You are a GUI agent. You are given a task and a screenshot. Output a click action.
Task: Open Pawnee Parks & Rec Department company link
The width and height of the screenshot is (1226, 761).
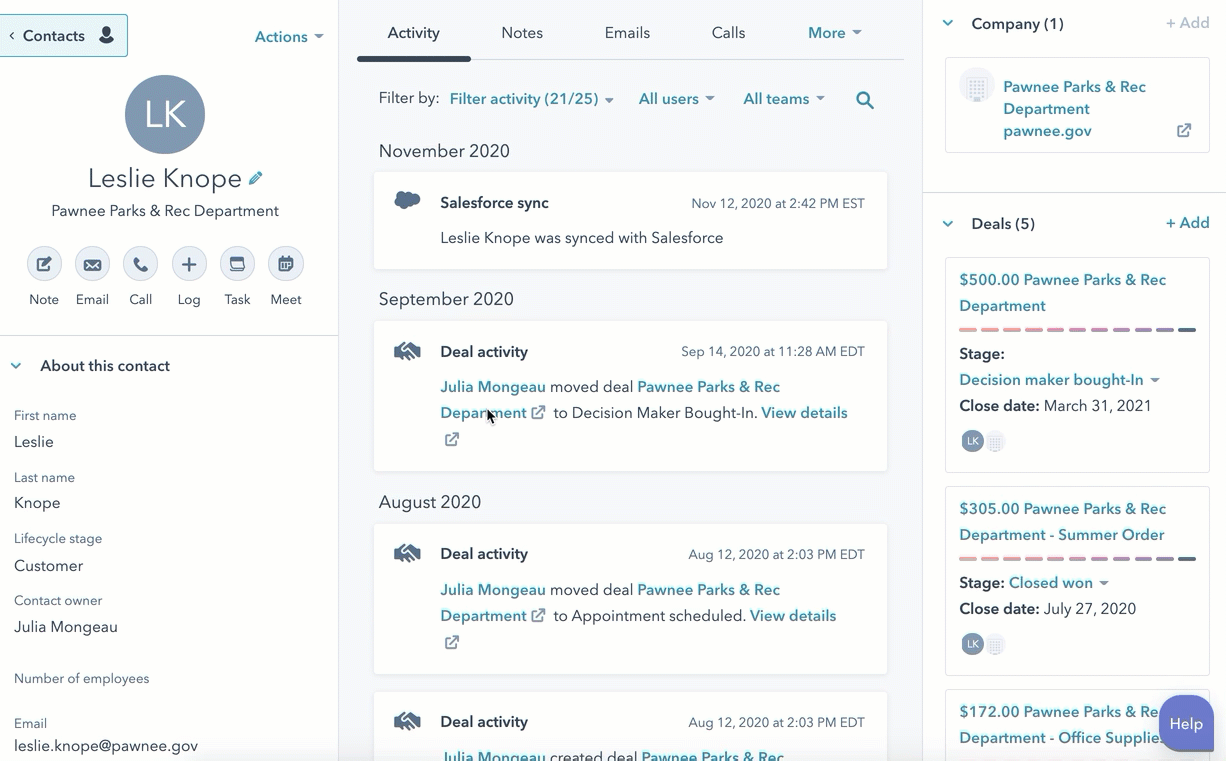[x=1074, y=98]
